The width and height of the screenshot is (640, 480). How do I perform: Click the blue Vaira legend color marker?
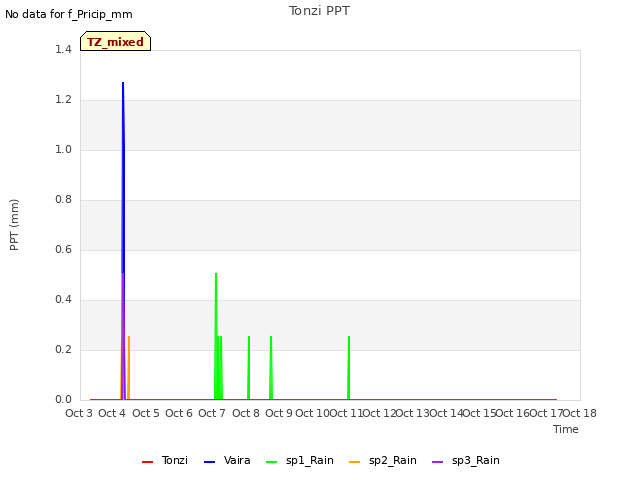(x=209, y=462)
